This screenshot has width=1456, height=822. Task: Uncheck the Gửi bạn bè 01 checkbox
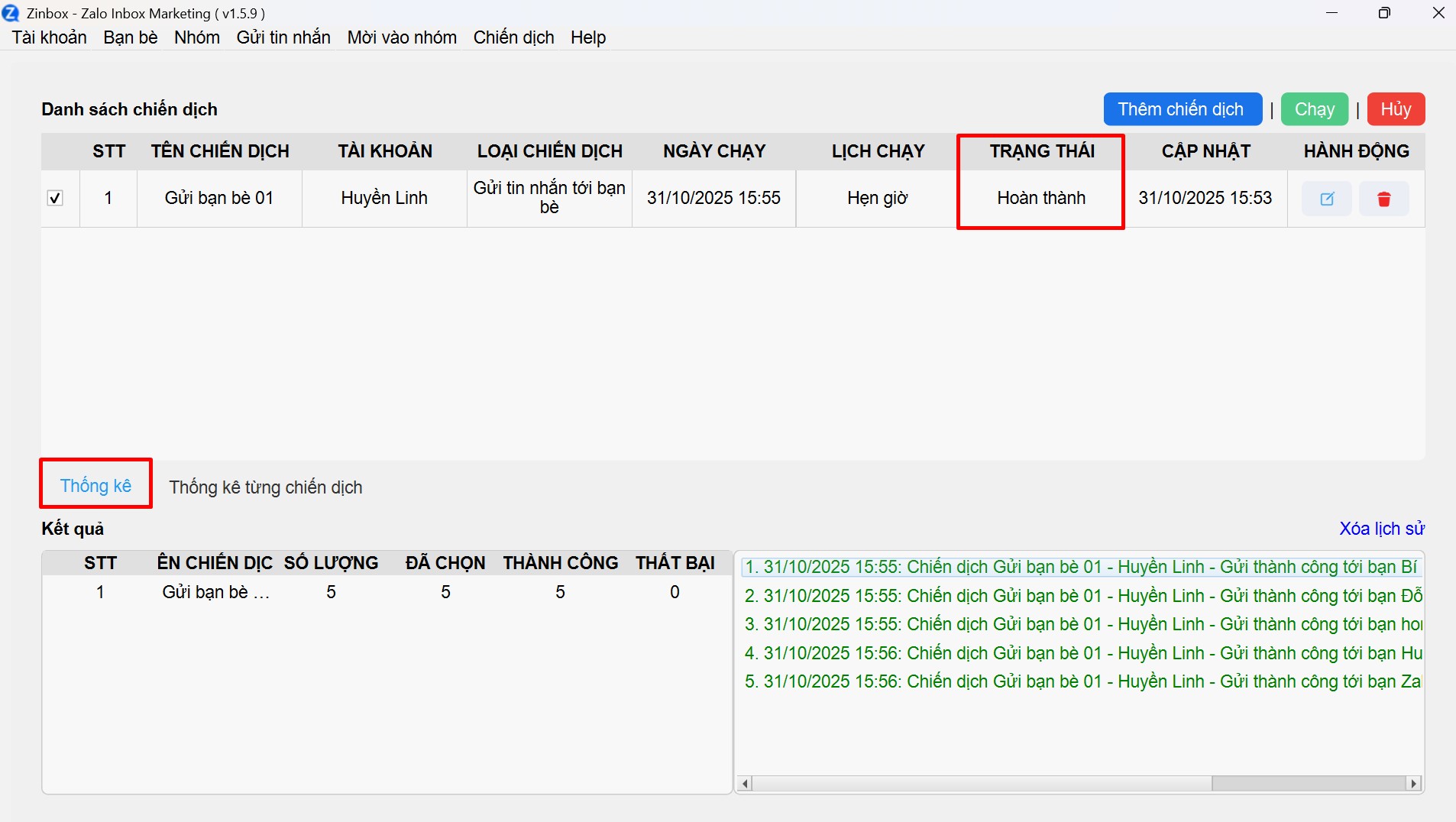click(55, 199)
